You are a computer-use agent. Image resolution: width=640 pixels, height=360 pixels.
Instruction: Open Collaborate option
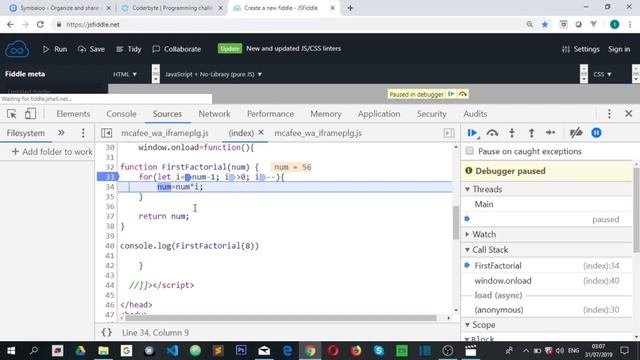click(x=176, y=49)
